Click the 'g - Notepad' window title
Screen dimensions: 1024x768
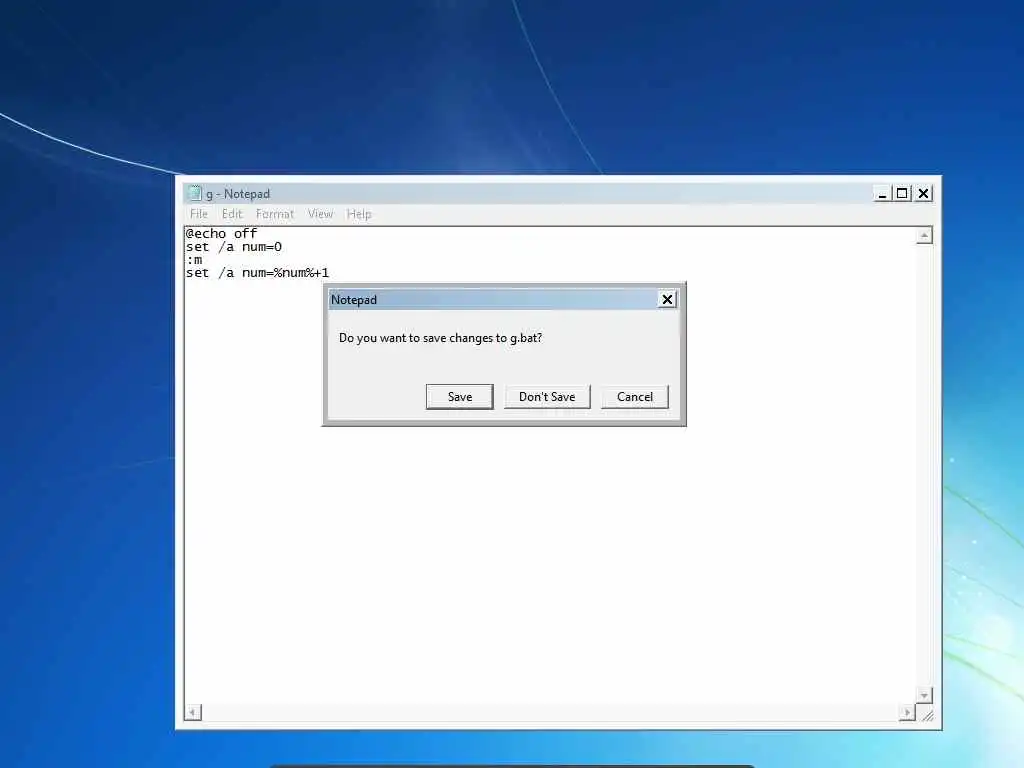click(238, 193)
